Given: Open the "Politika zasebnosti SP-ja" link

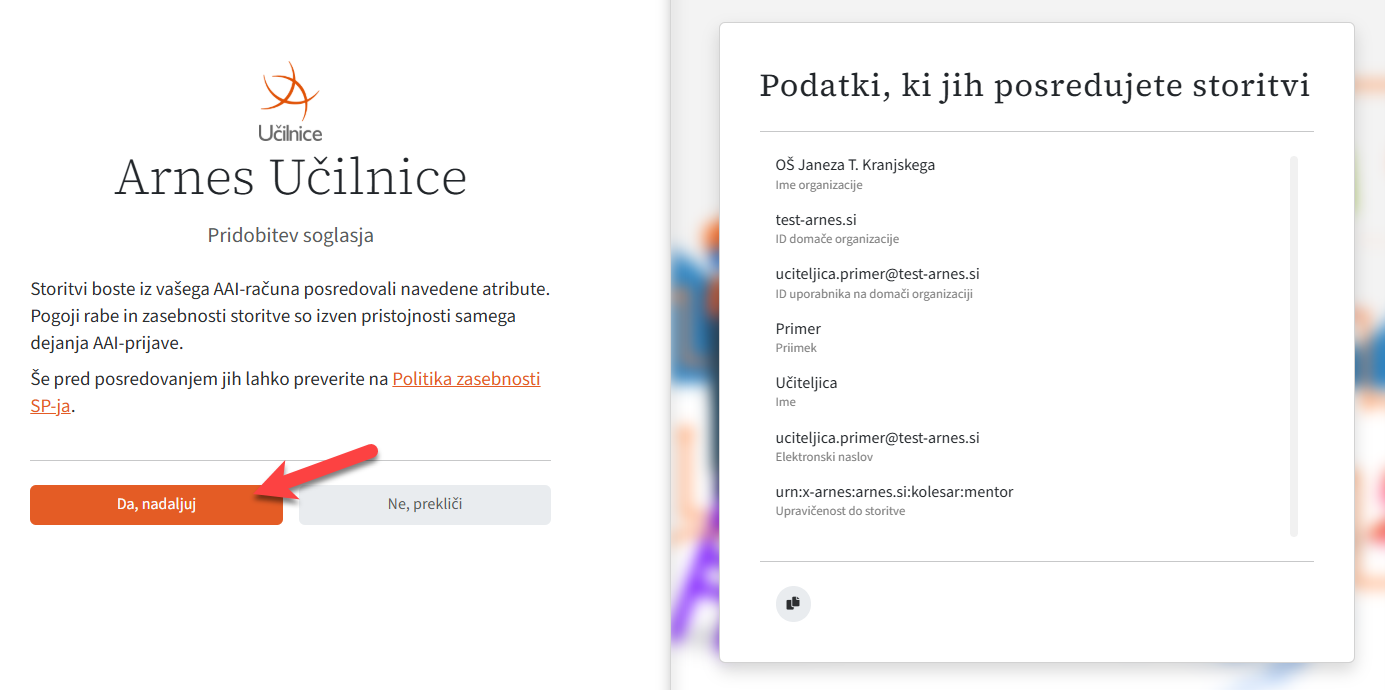Looking at the screenshot, I should (466, 380).
